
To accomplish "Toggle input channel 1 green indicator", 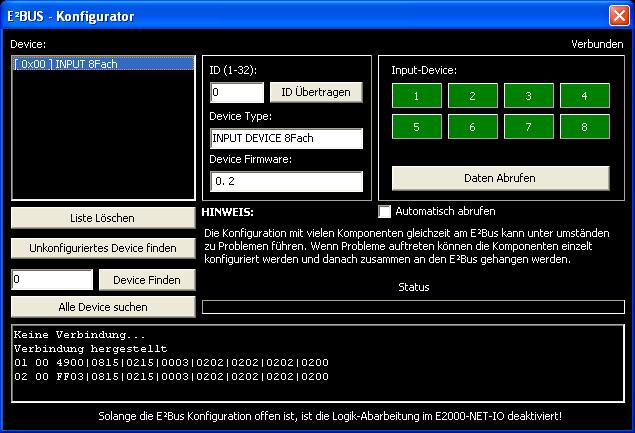I will tap(416, 96).
